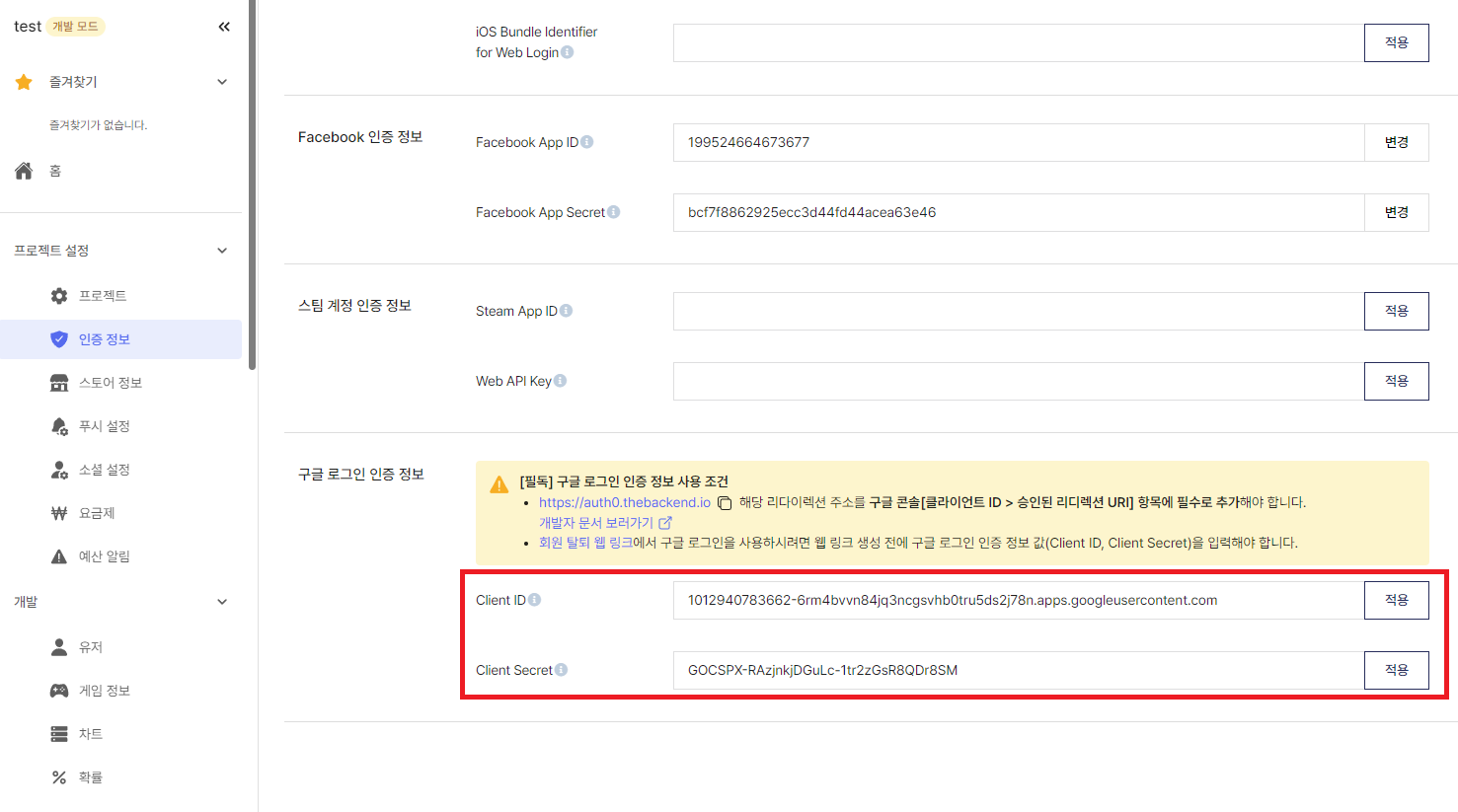Open 스토어 정보 menu item

(110, 383)
